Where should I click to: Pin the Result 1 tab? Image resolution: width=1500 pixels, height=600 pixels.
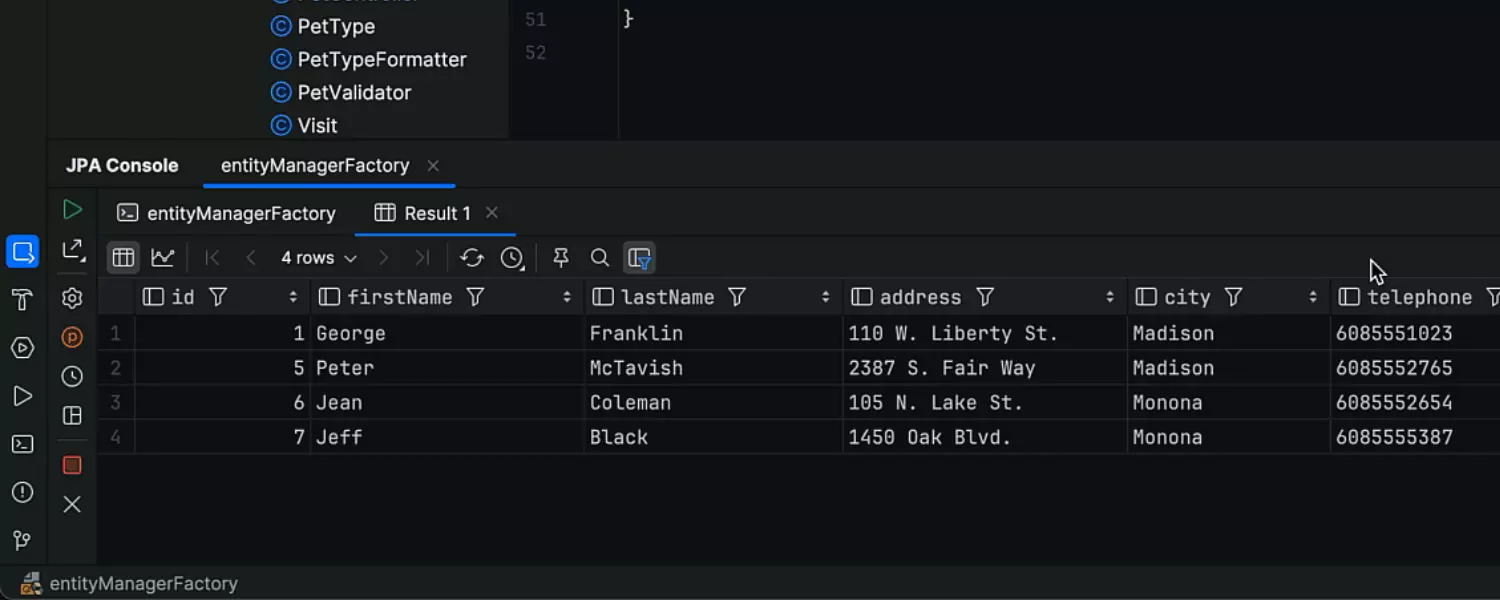pyautogui.click(x=561, y=258)
